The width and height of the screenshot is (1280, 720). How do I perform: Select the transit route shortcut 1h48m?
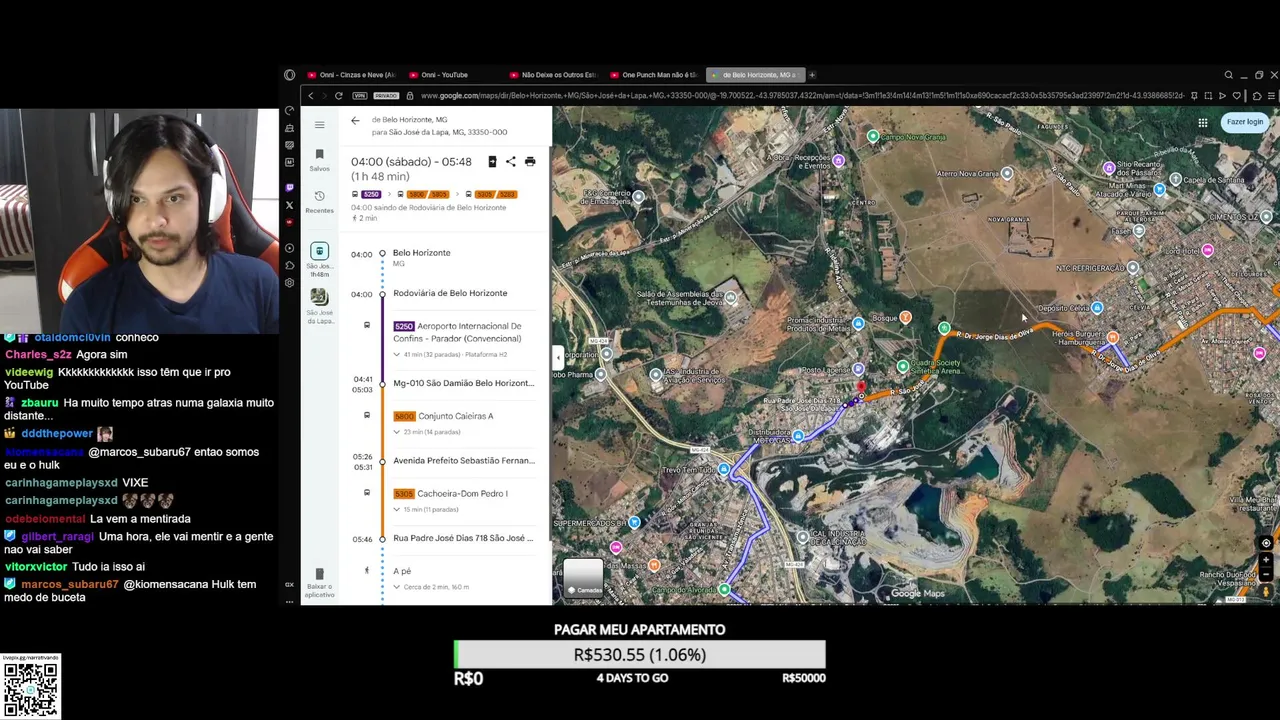319,260
